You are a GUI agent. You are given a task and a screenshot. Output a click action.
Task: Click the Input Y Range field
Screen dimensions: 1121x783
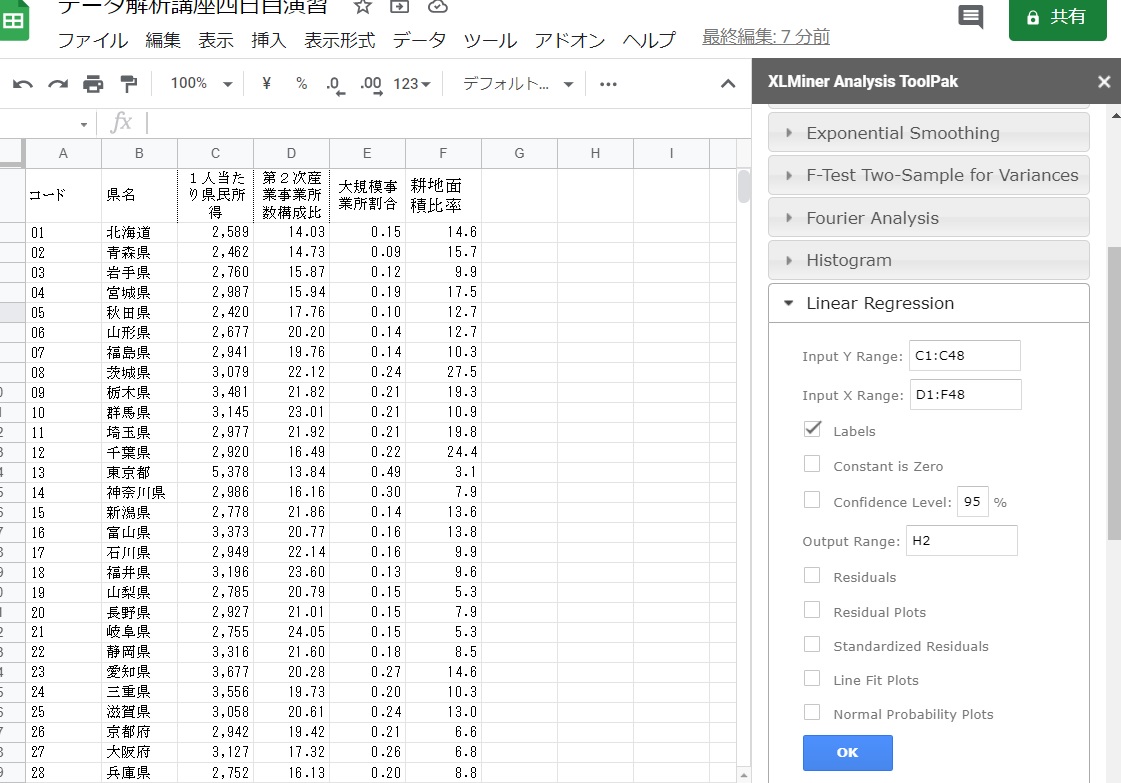pyautogui.click(x=964, y=355)
